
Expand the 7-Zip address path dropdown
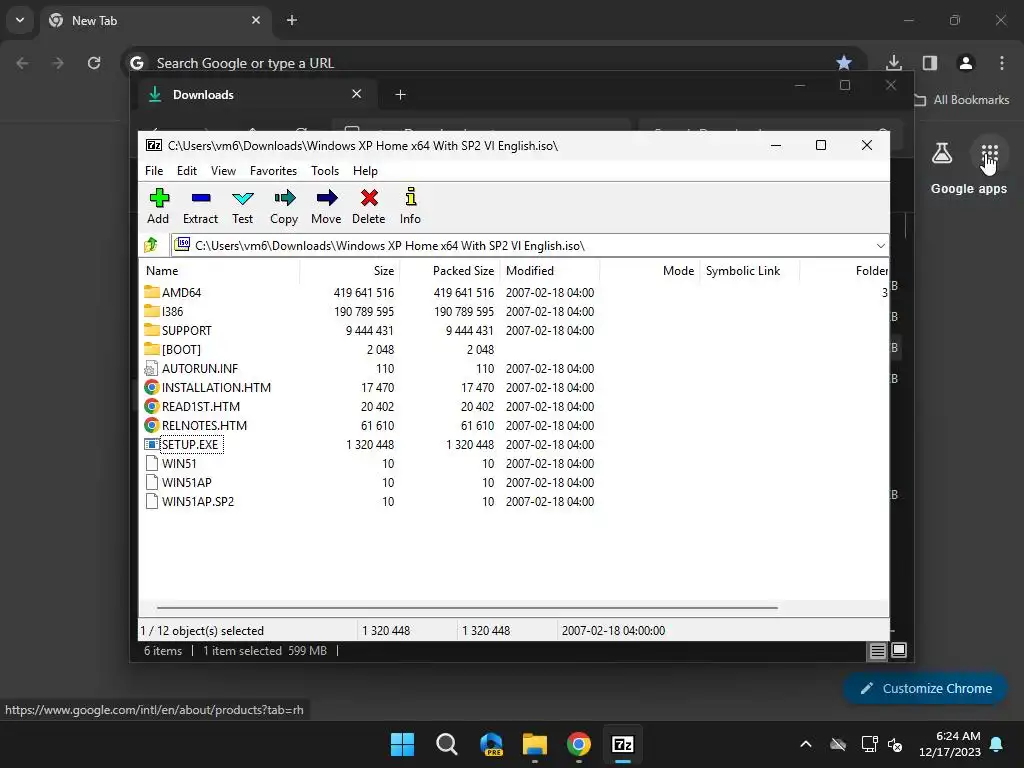[880, 246]
